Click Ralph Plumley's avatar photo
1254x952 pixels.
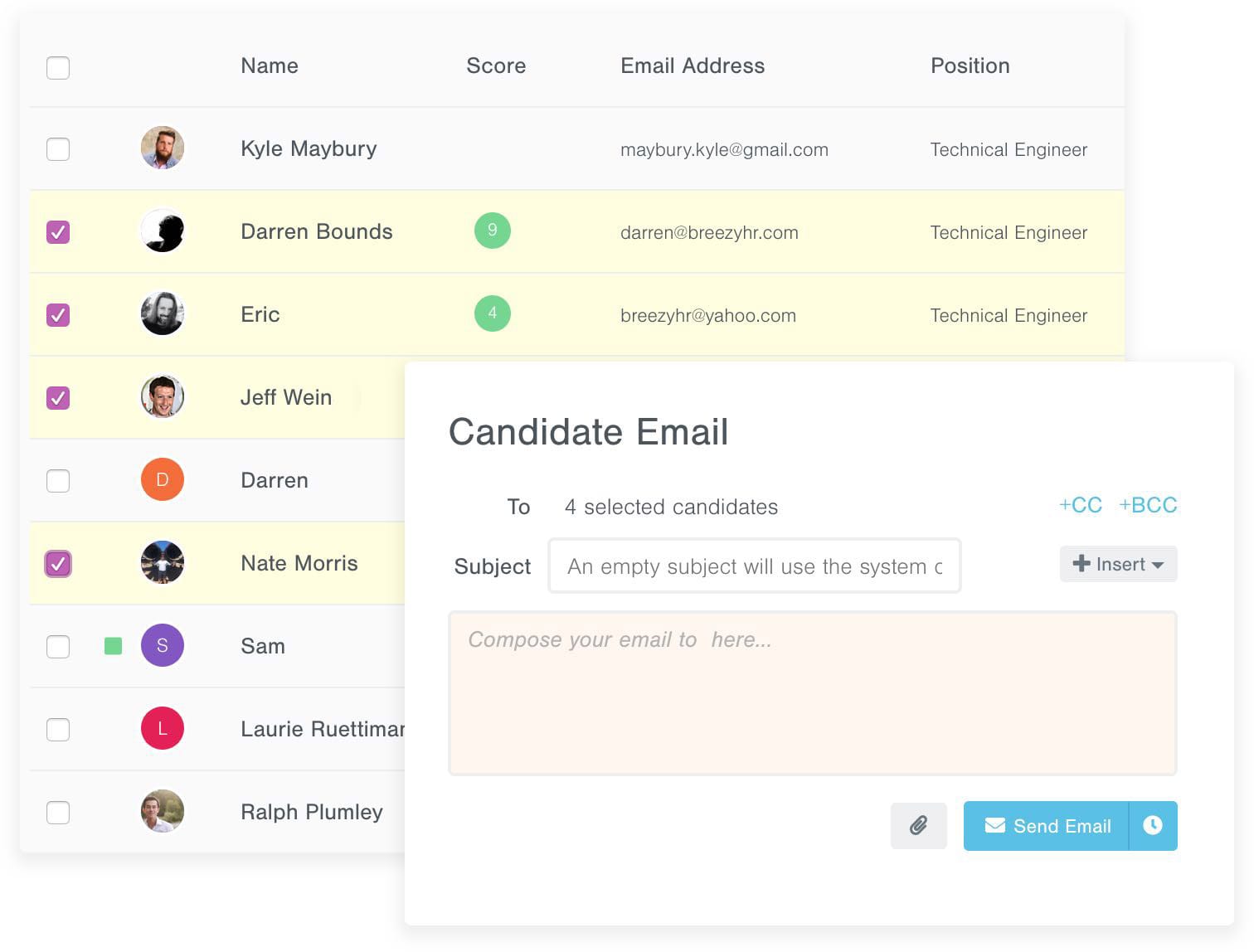click(163, 812)
